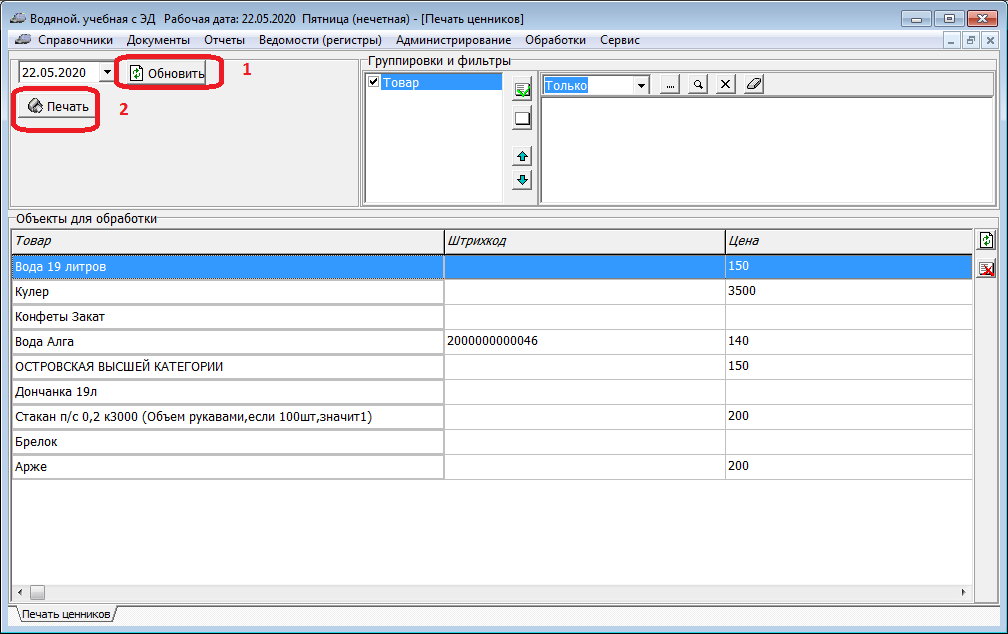Click the delete row icon right of table
The height and width of the screenshot is (634, 1008).
point(986,268)
